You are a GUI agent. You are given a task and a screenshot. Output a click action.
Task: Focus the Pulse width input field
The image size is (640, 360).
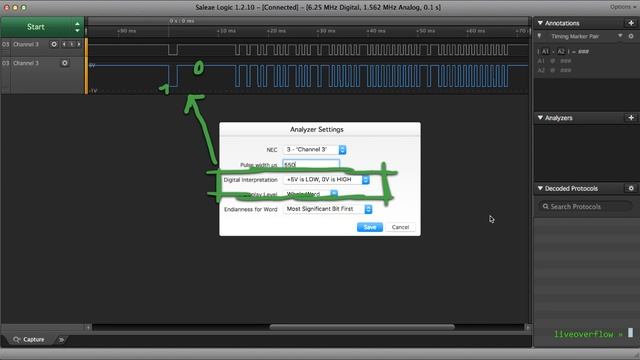[311, 164]
